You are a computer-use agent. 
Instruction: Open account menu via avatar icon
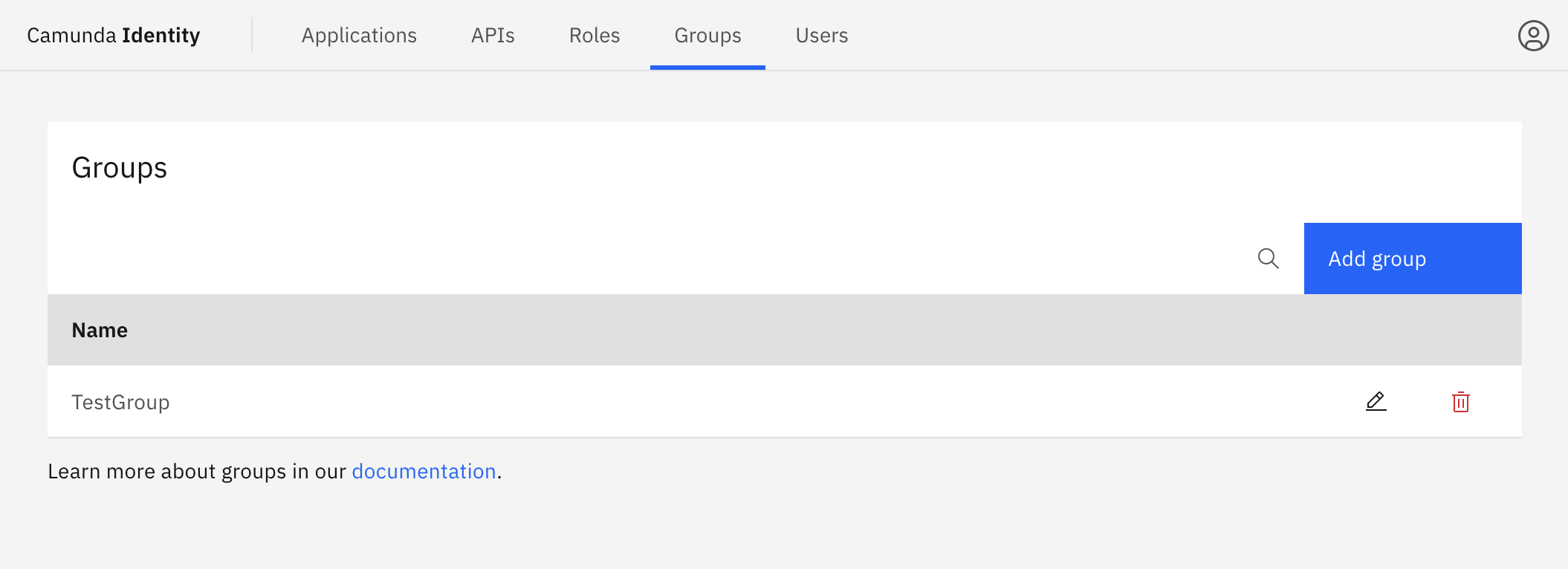(1535, 35)
